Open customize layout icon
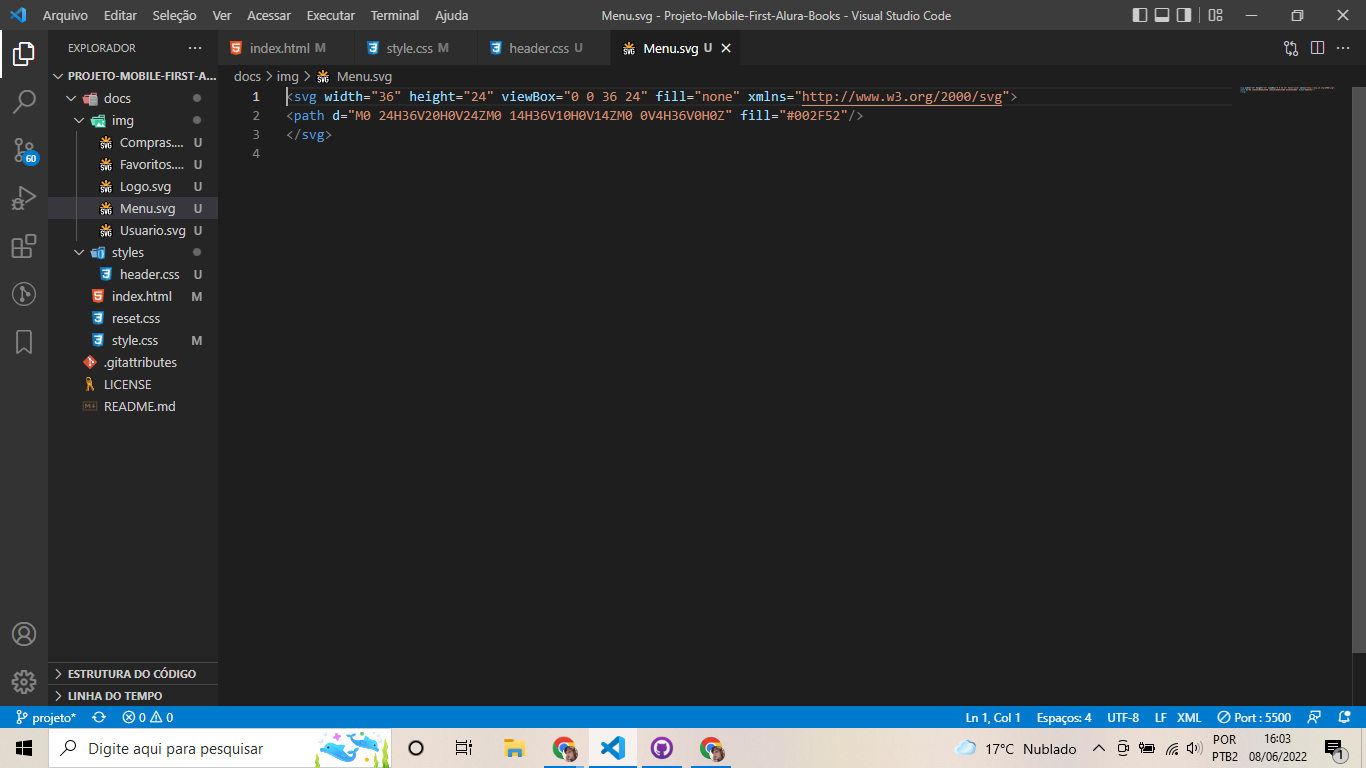1366x768 pixels. tap(1215, 15)
